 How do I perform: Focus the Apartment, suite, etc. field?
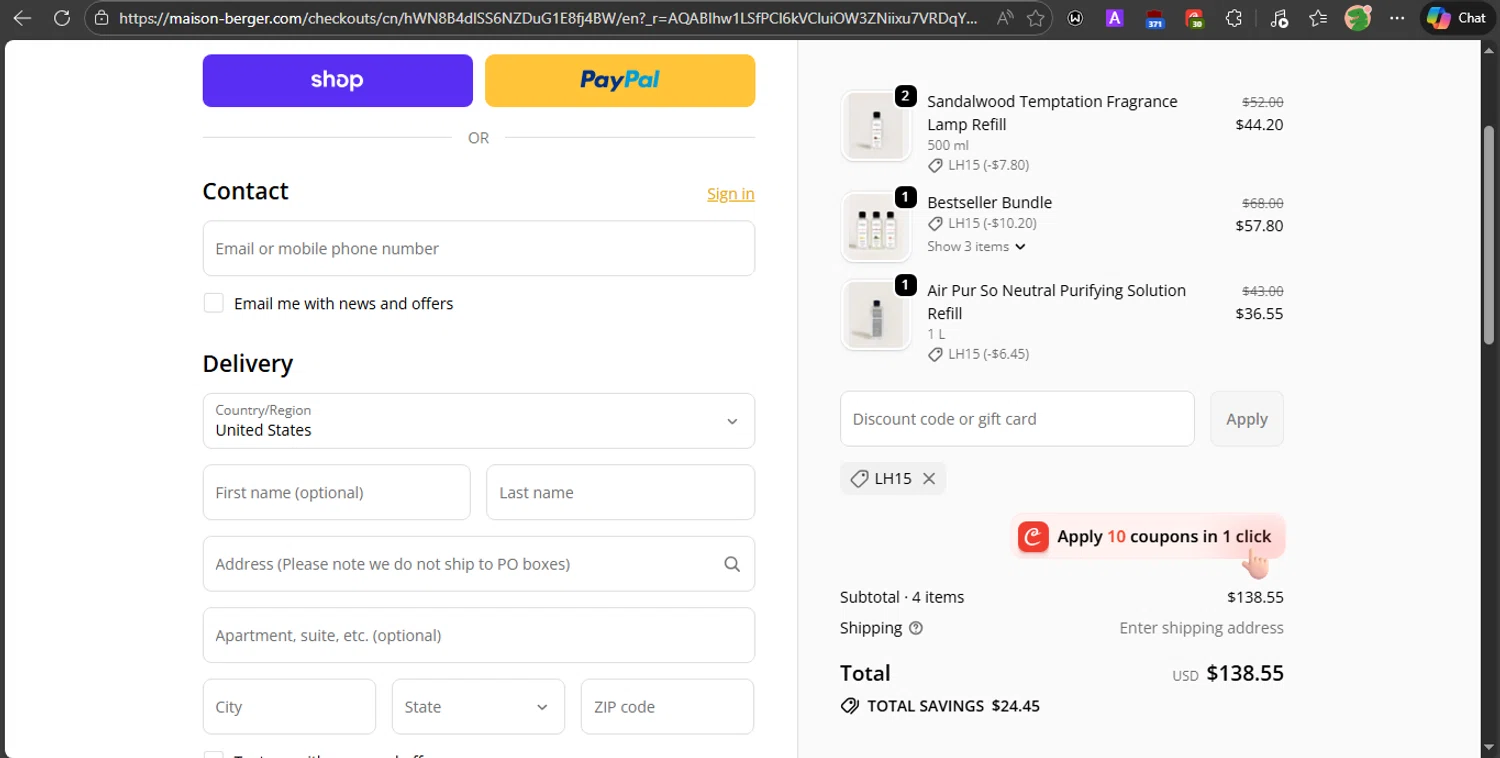click(479, 635)
